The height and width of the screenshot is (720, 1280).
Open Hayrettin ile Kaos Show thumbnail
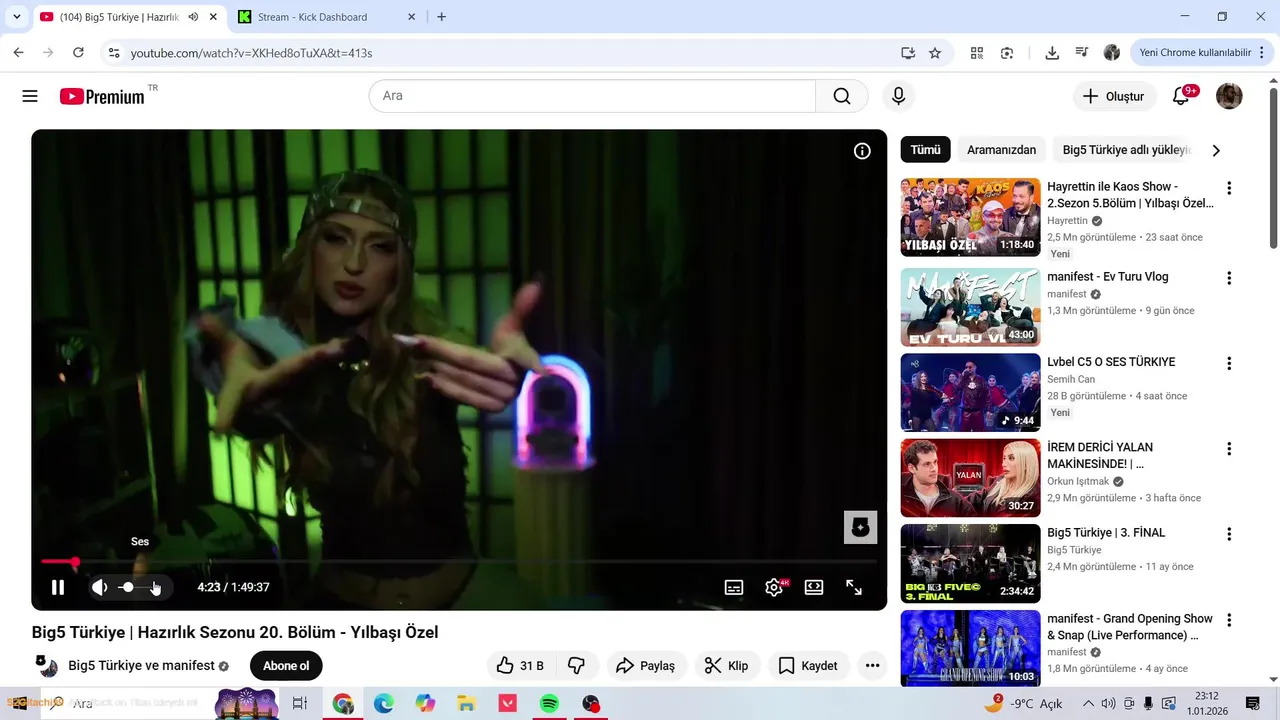click(970, 217)
